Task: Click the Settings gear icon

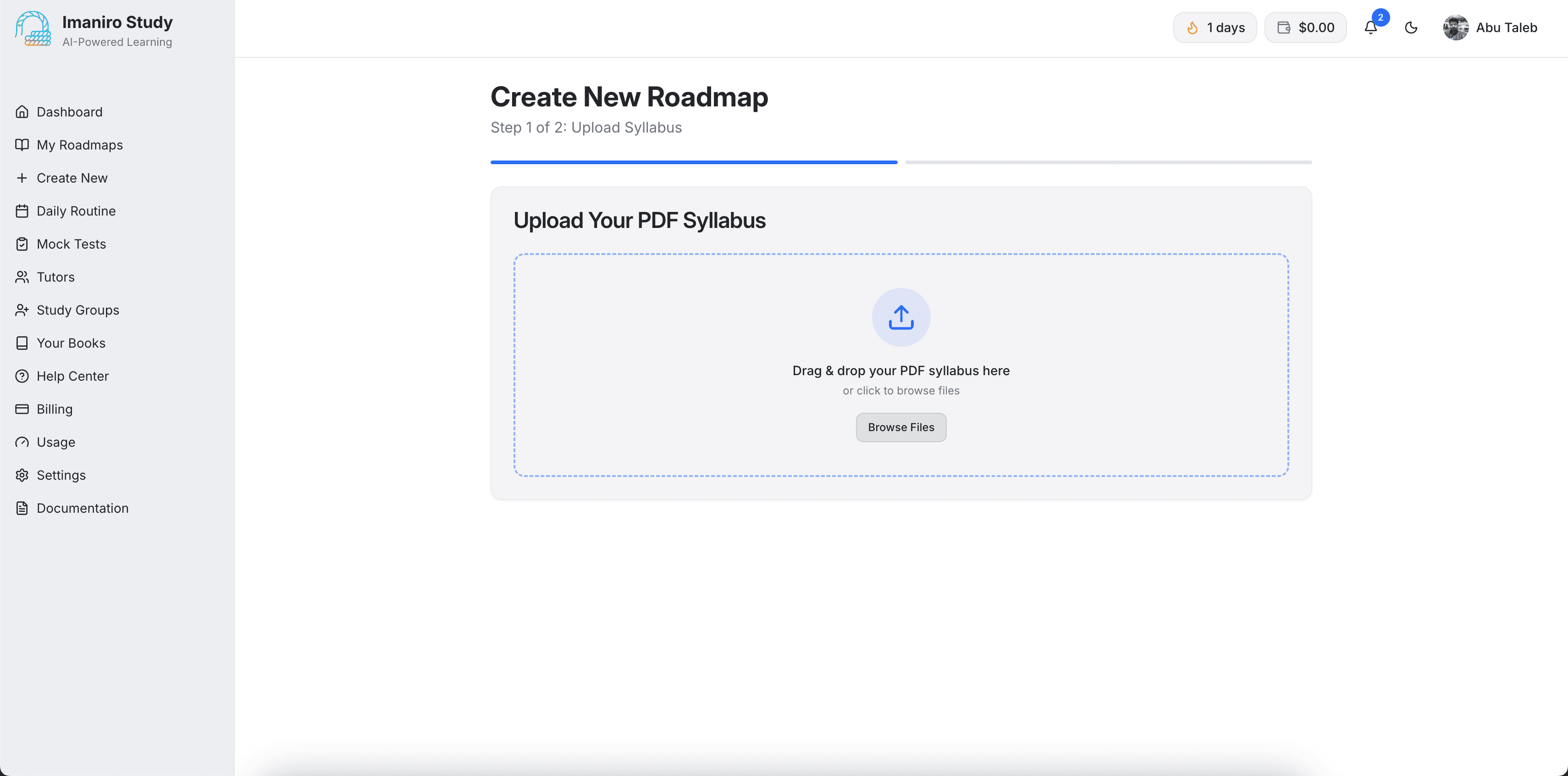Action: (x=22, y=475)
